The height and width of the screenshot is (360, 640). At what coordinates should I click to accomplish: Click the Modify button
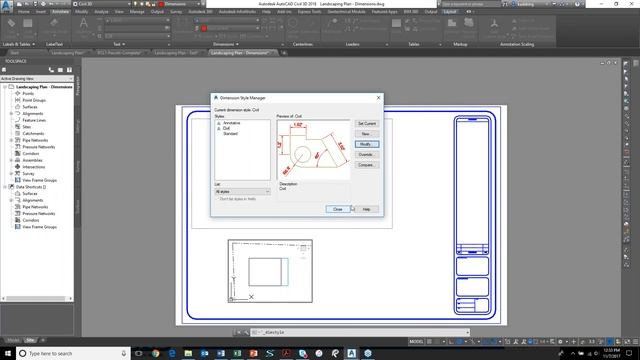[x=367, y=144]
